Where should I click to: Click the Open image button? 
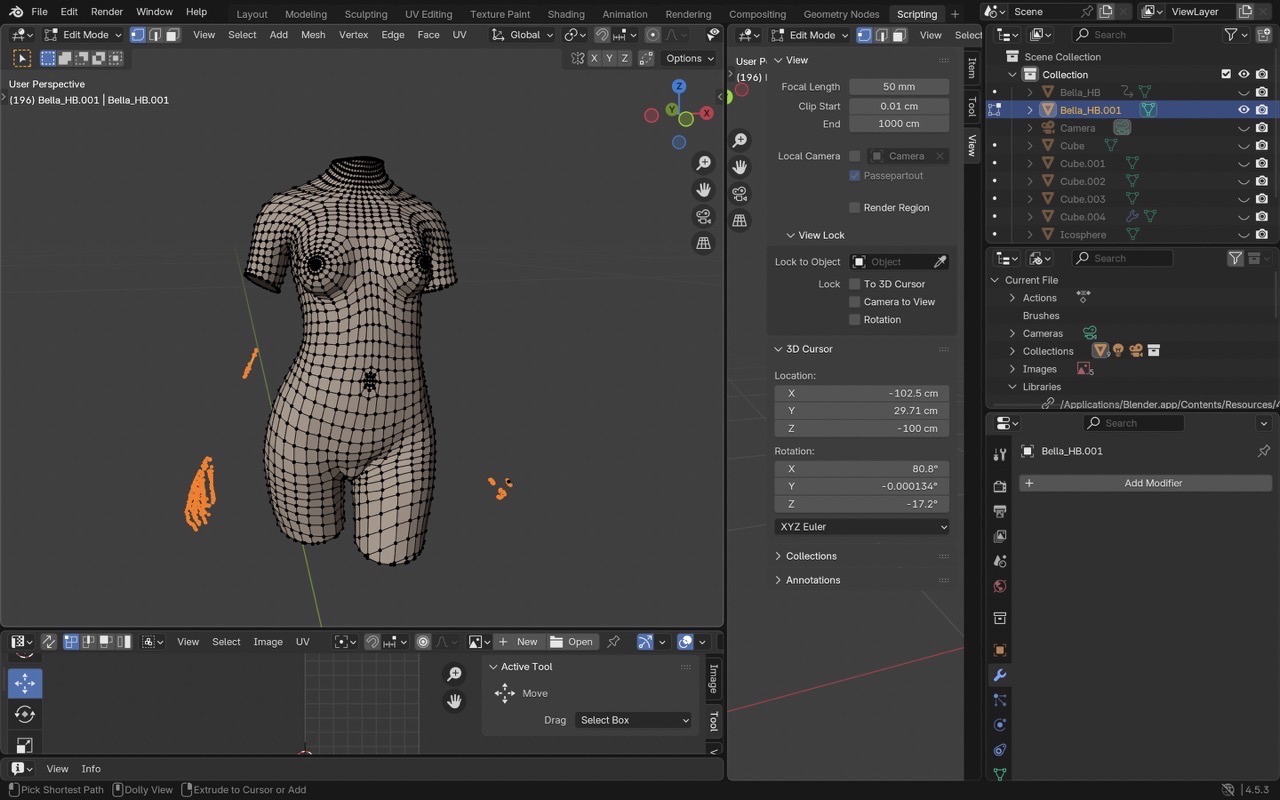click(572, 642)
